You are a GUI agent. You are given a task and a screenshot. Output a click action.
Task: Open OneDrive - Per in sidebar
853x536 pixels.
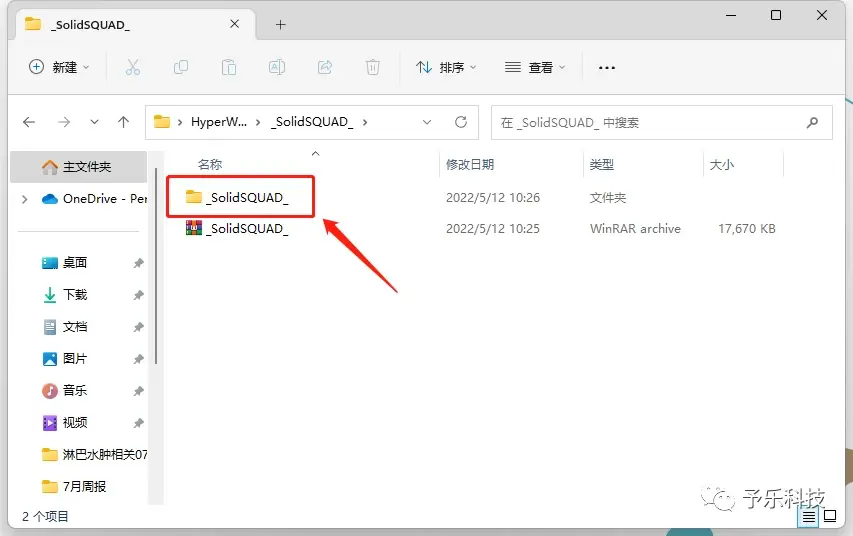click(95, 199)
